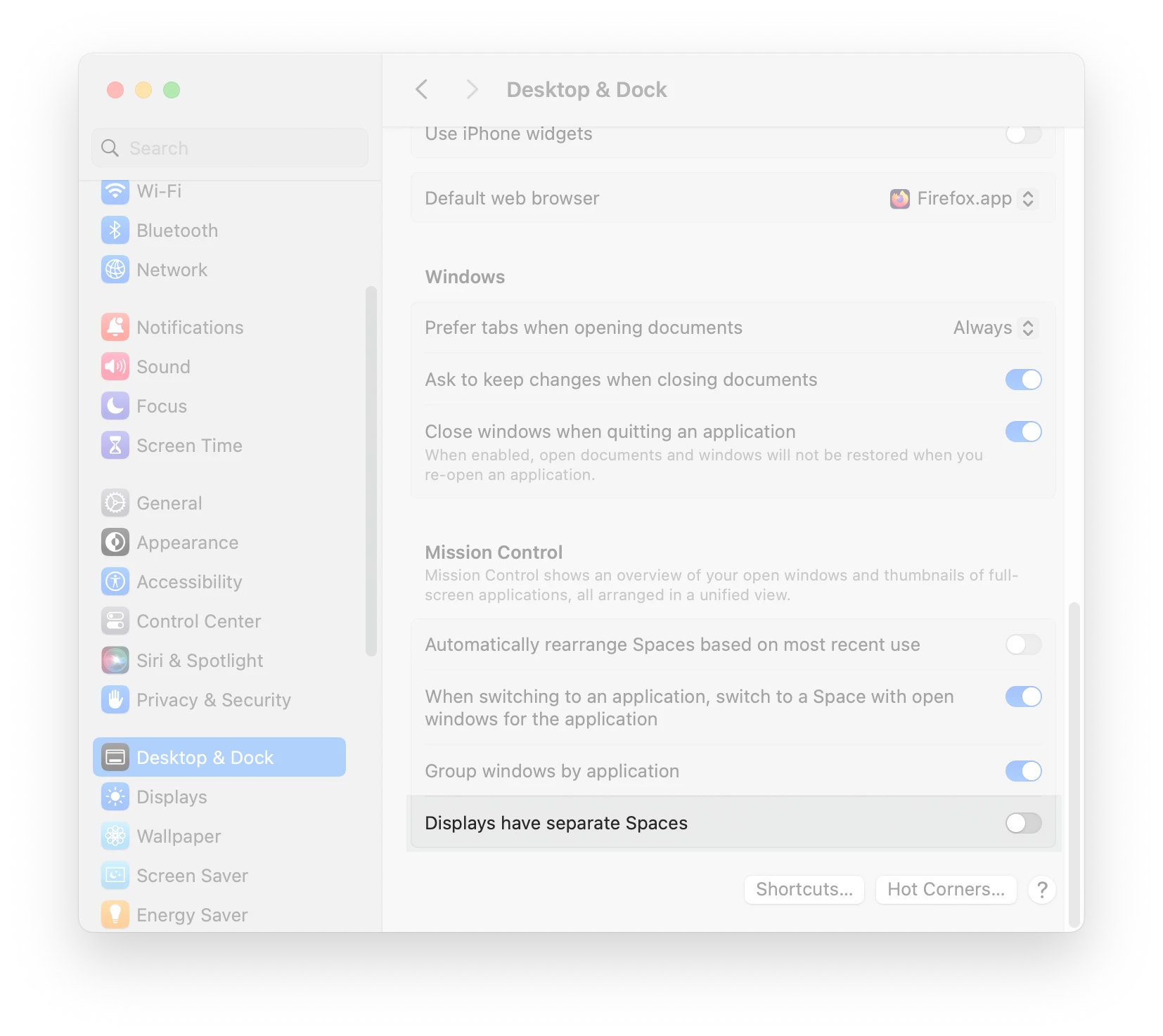The width and height of the screenshot is (1163, 1036).
Task: Click the Privacy & Security hand icon
Action: [115, 699]
